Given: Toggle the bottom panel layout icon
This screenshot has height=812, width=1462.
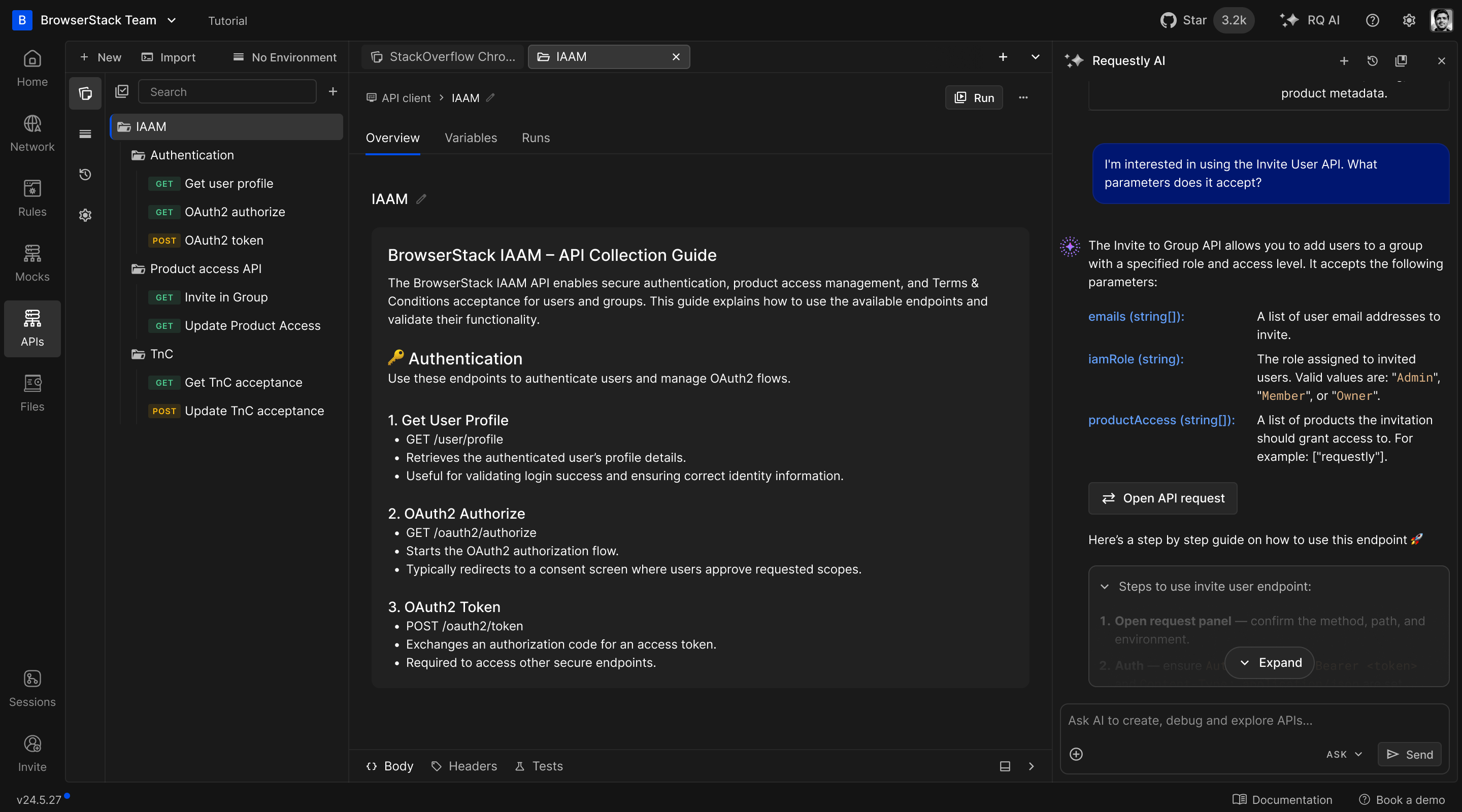Looking at the screenshot, I should pyautogui.click(x=1005, y=766).
